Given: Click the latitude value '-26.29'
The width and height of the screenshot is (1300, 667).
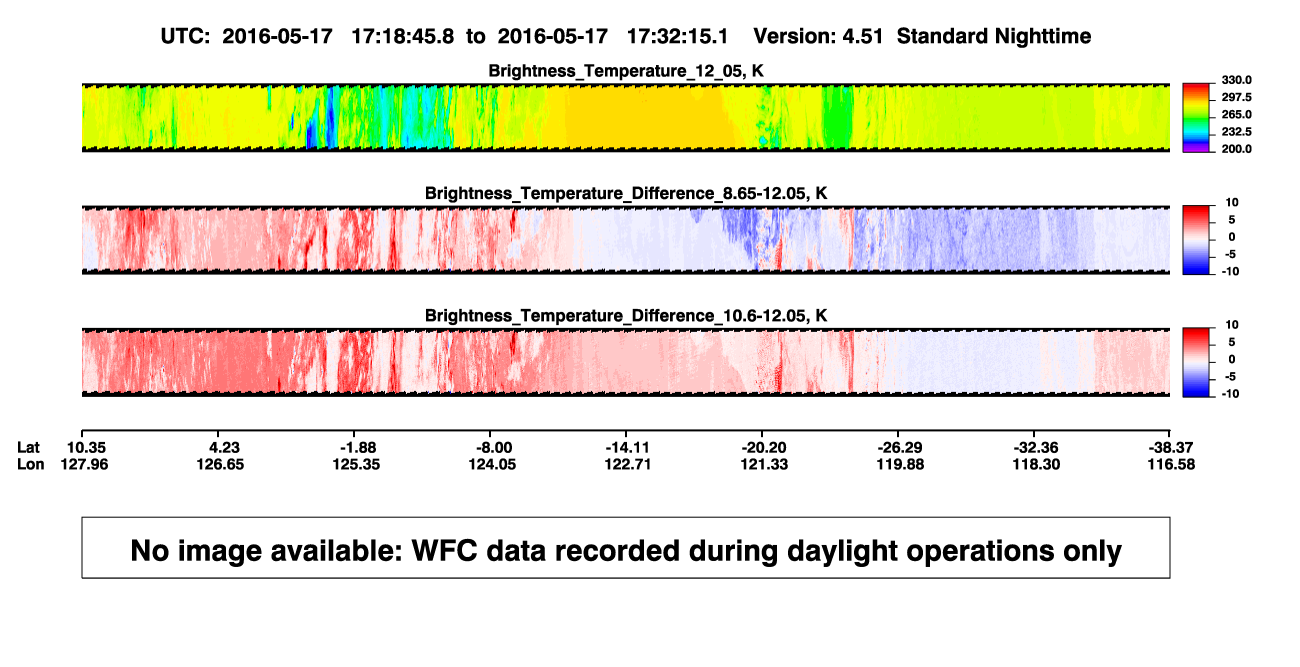Looking at the screenshot, I should pos(900,447).
